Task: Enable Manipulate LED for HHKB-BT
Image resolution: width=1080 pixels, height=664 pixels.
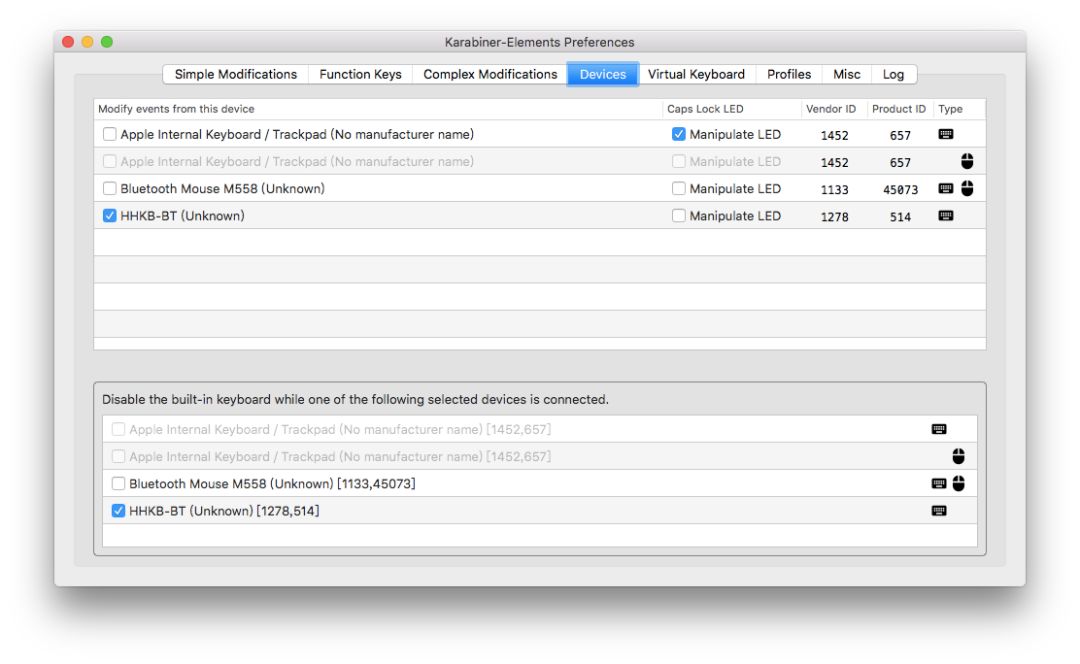Action: (x=679, y=216)
